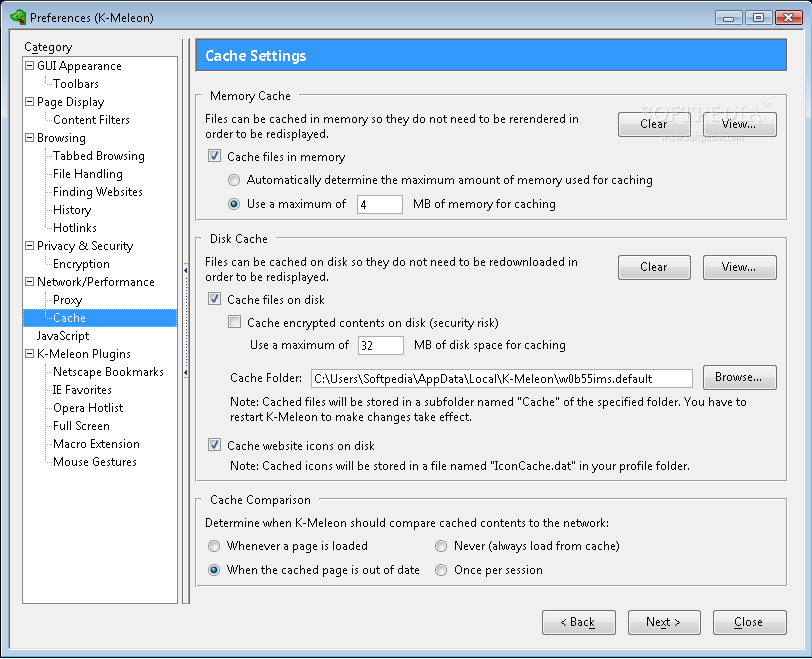Click the Back button
Image resolution: width=812 pixels, height=659 pixels.
pos(578,622)
